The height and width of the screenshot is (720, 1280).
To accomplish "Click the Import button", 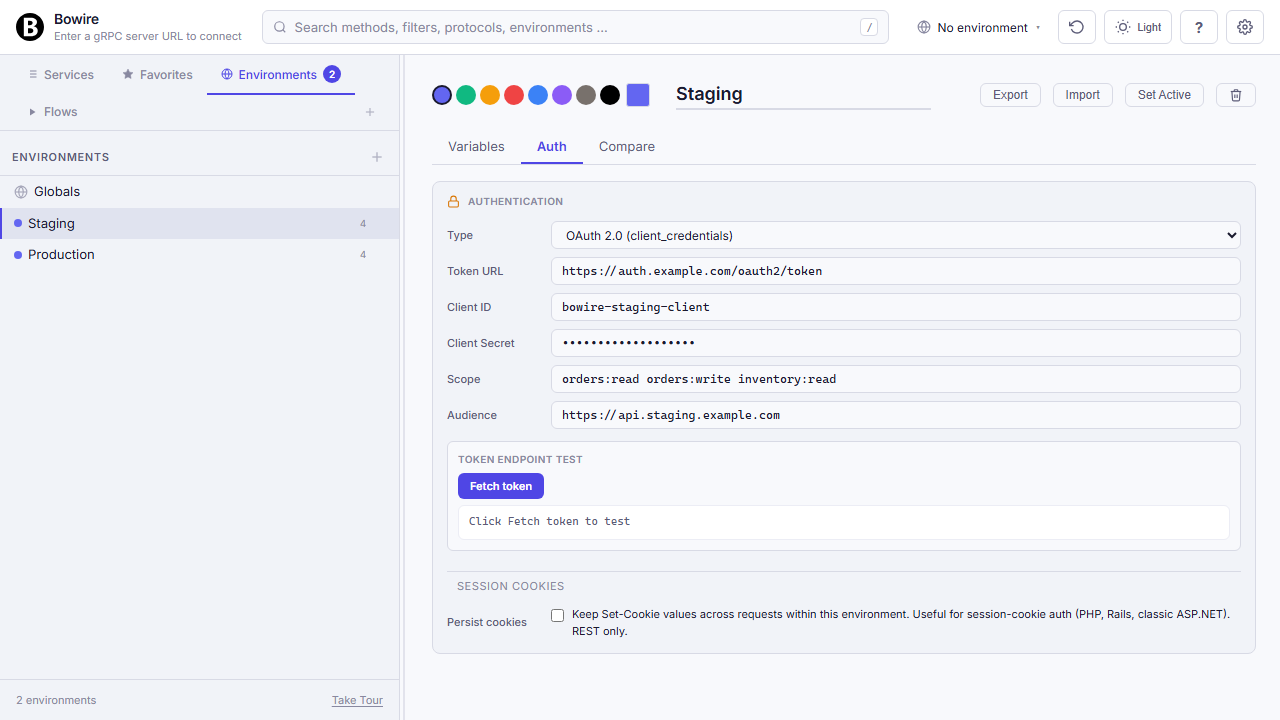I will coord(1083,95).
